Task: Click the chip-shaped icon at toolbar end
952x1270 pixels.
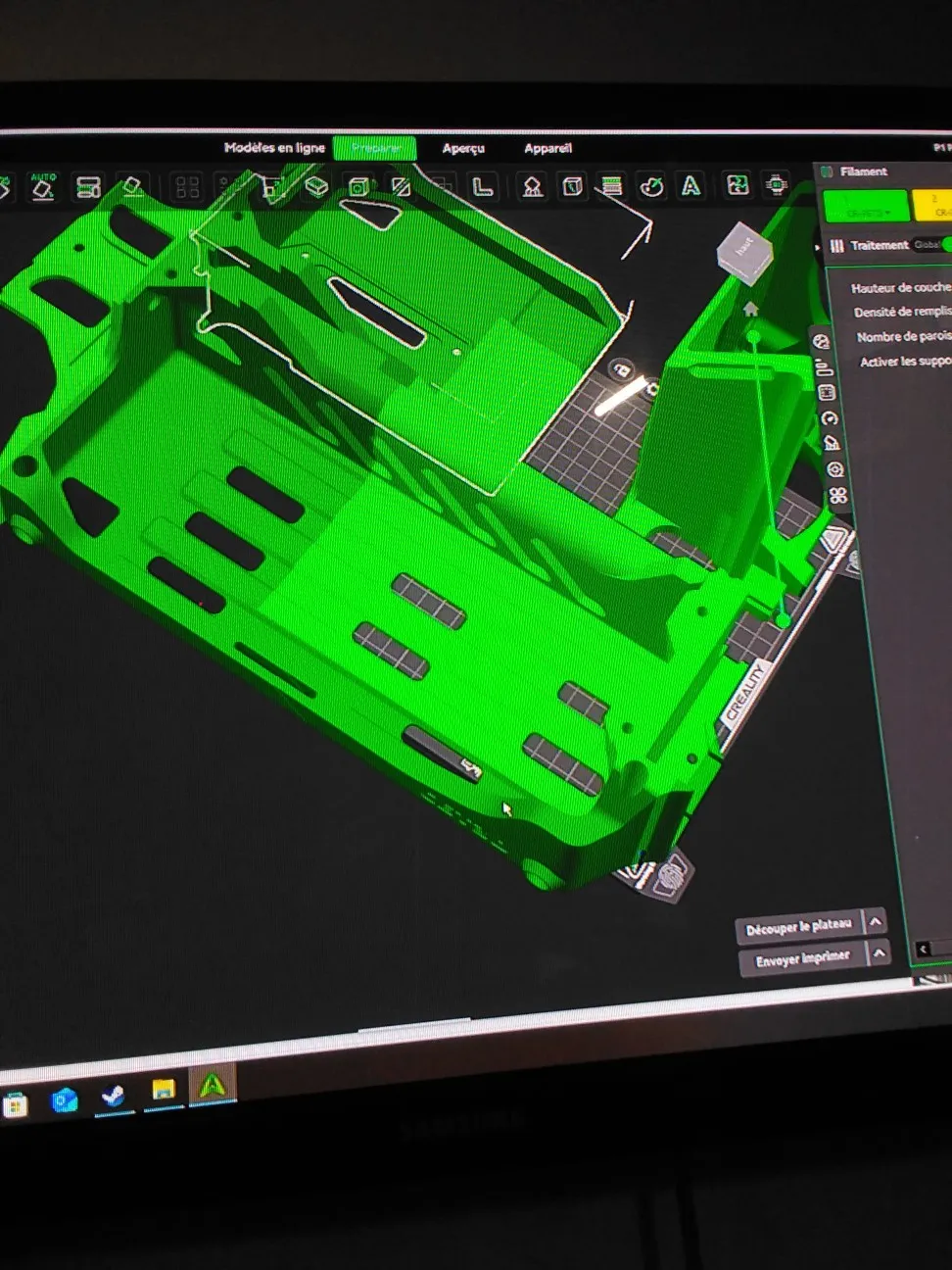Action: [777, 184]
